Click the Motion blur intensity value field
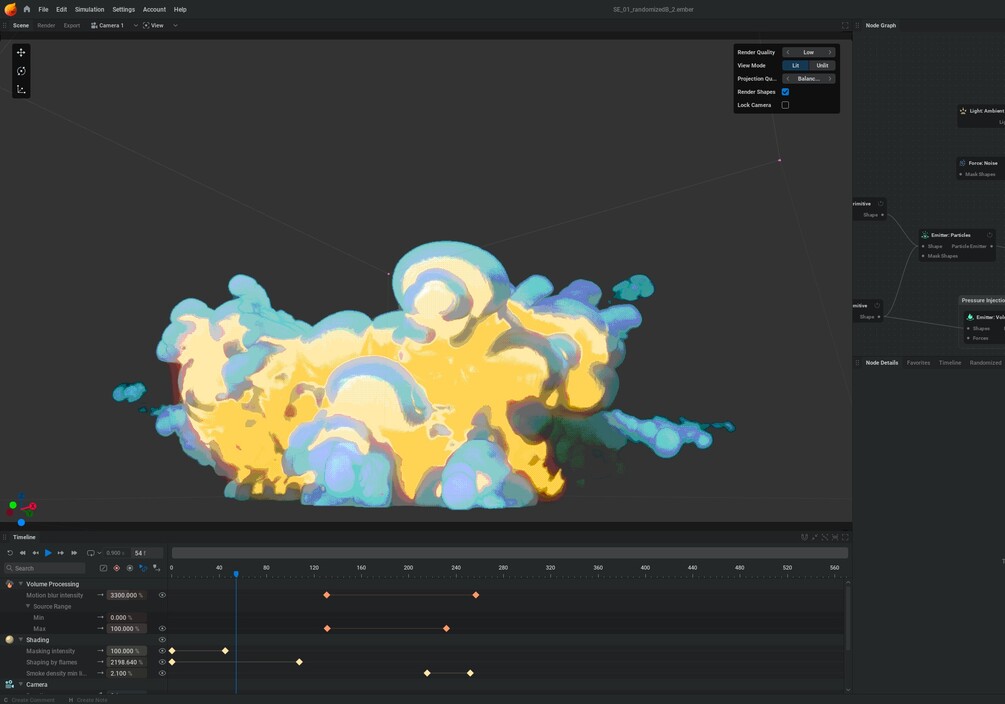 [x=126, y=595]
